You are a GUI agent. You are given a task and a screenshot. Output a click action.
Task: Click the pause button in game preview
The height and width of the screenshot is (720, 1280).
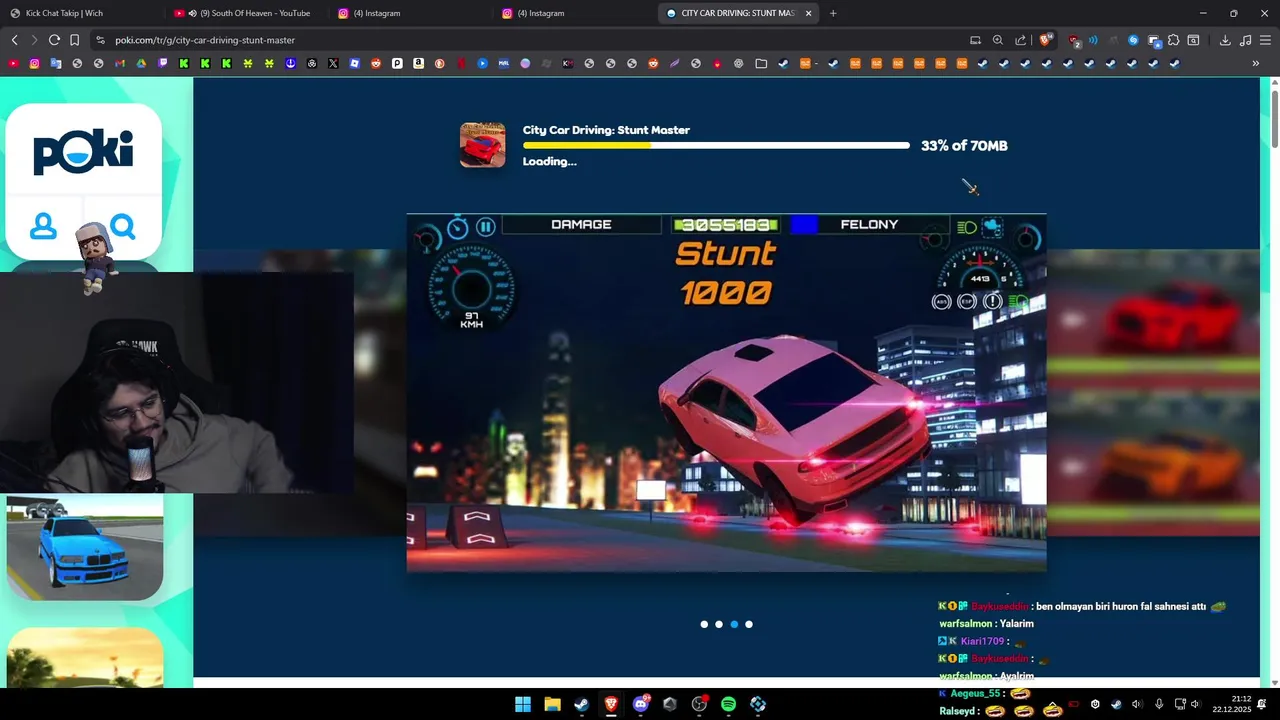click(485, 227)
